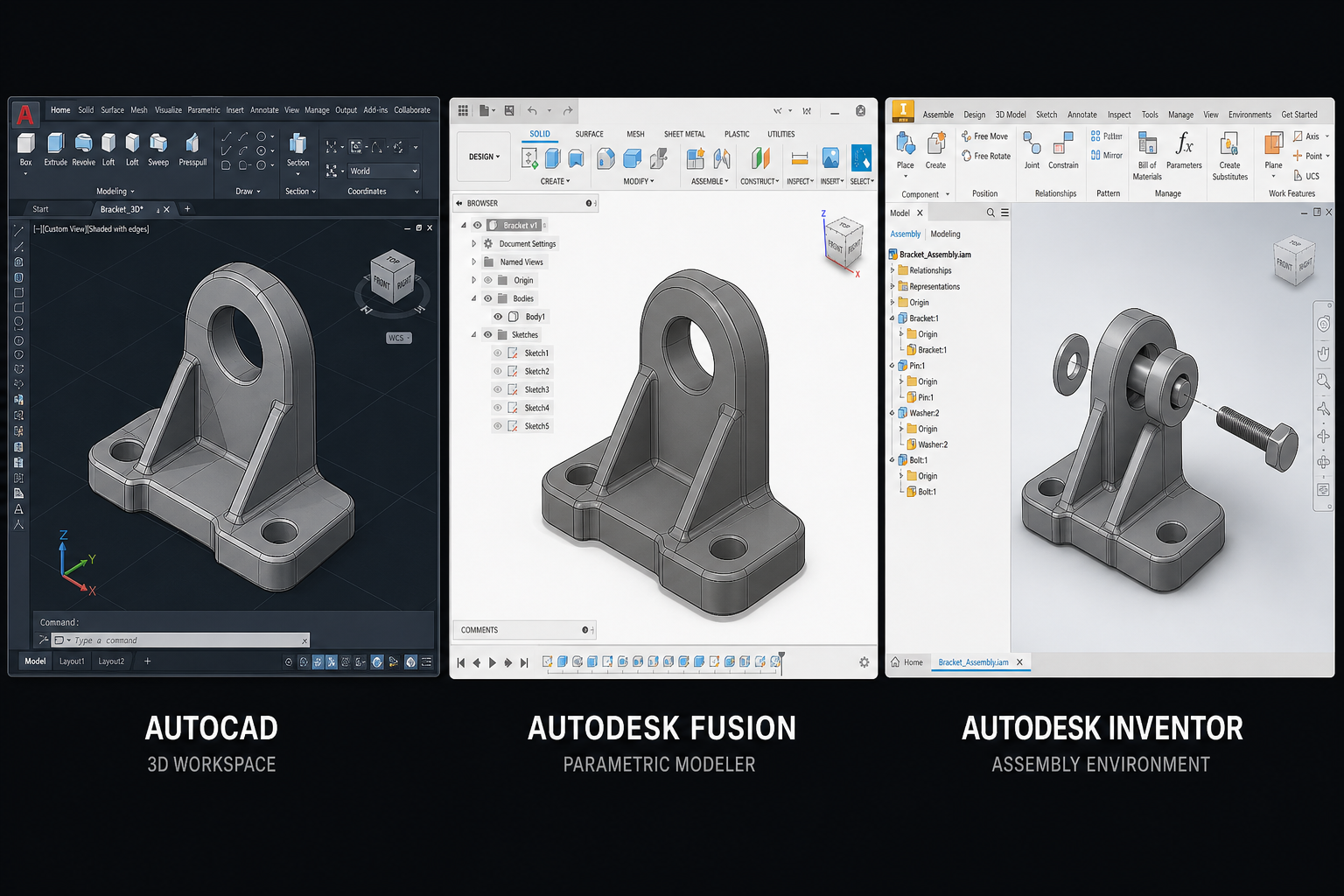
Task: Expand Relationships folder in Inventor tree
Action: click(892, 270)
